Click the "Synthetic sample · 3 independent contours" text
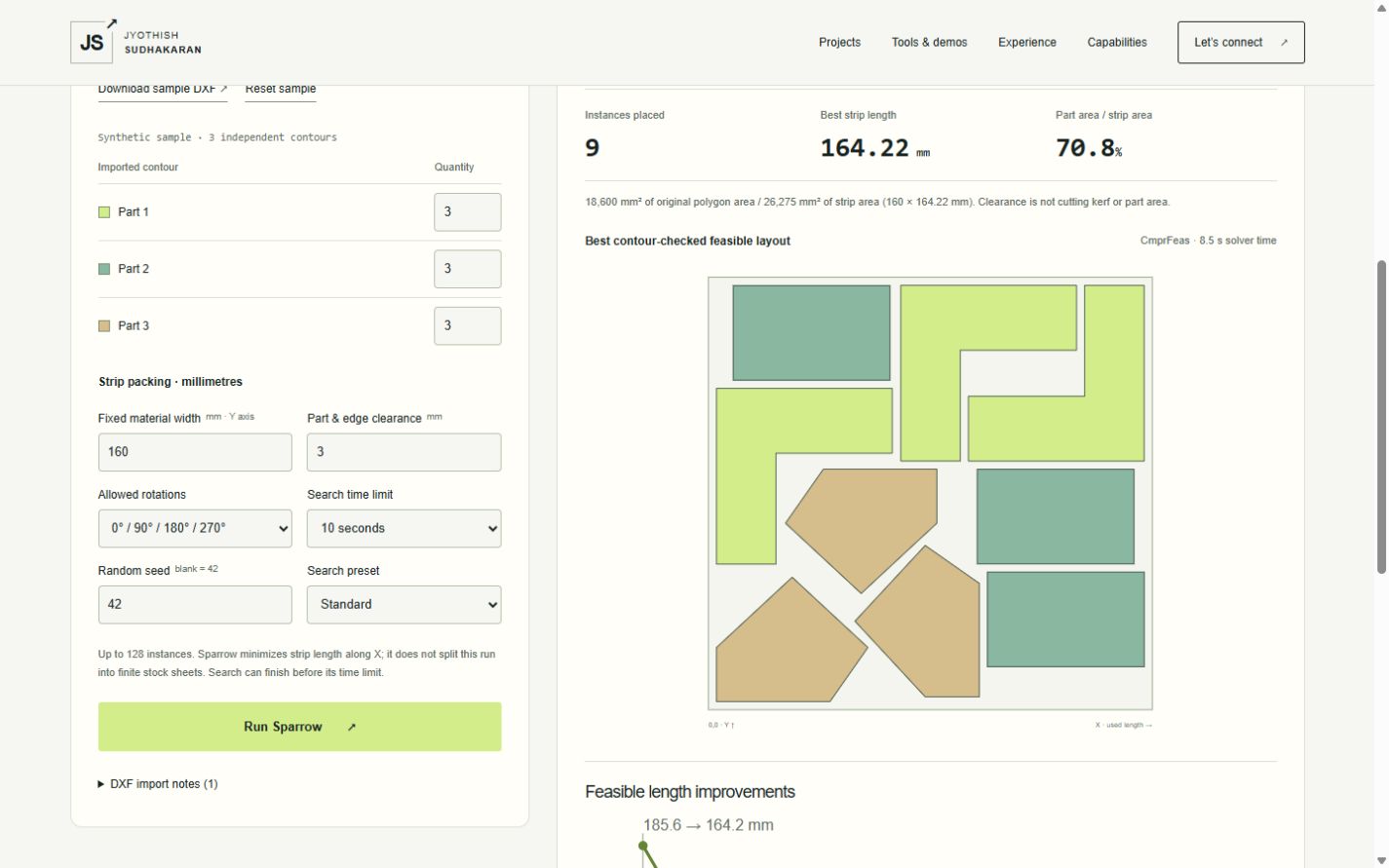The width and height of the screenshot is (1389, 868). click(217, 137)
